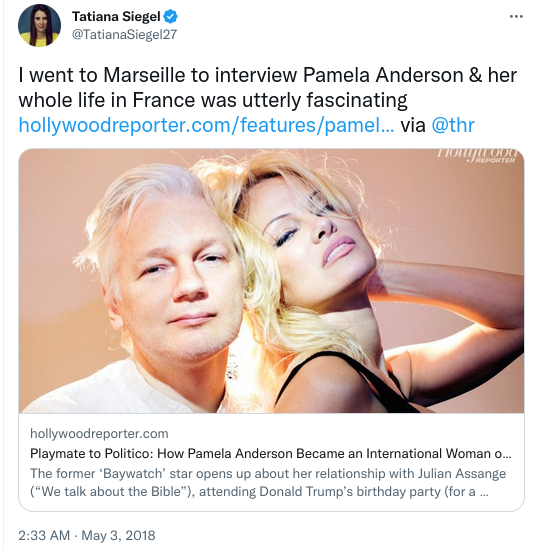Viewport: 537px width, 551px height.
Task: Open the Playmate to Politico headline
Action: (x=271, y=453)
